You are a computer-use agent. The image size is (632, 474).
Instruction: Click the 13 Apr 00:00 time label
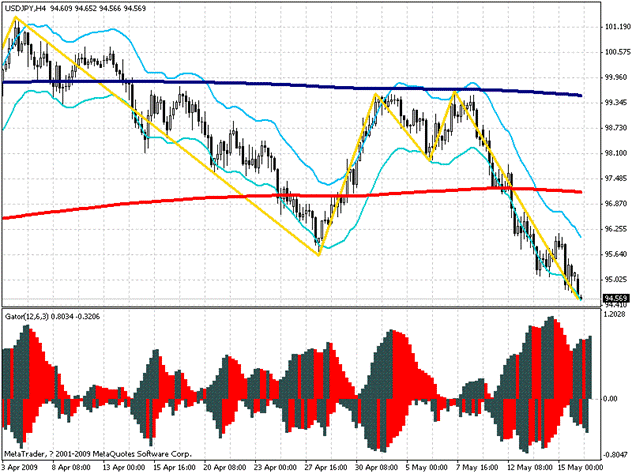pyautogui.click(x=124, y=467)
